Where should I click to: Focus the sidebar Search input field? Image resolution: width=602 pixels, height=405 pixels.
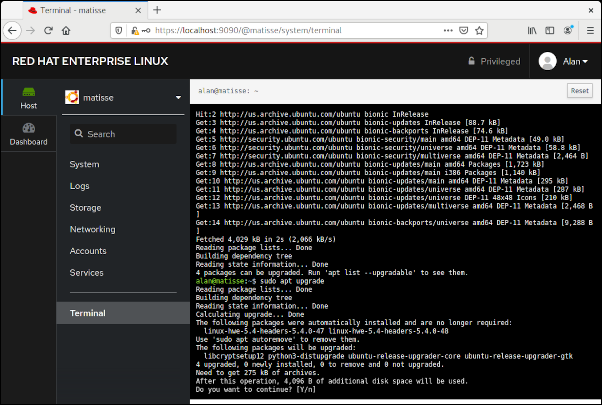122,133
